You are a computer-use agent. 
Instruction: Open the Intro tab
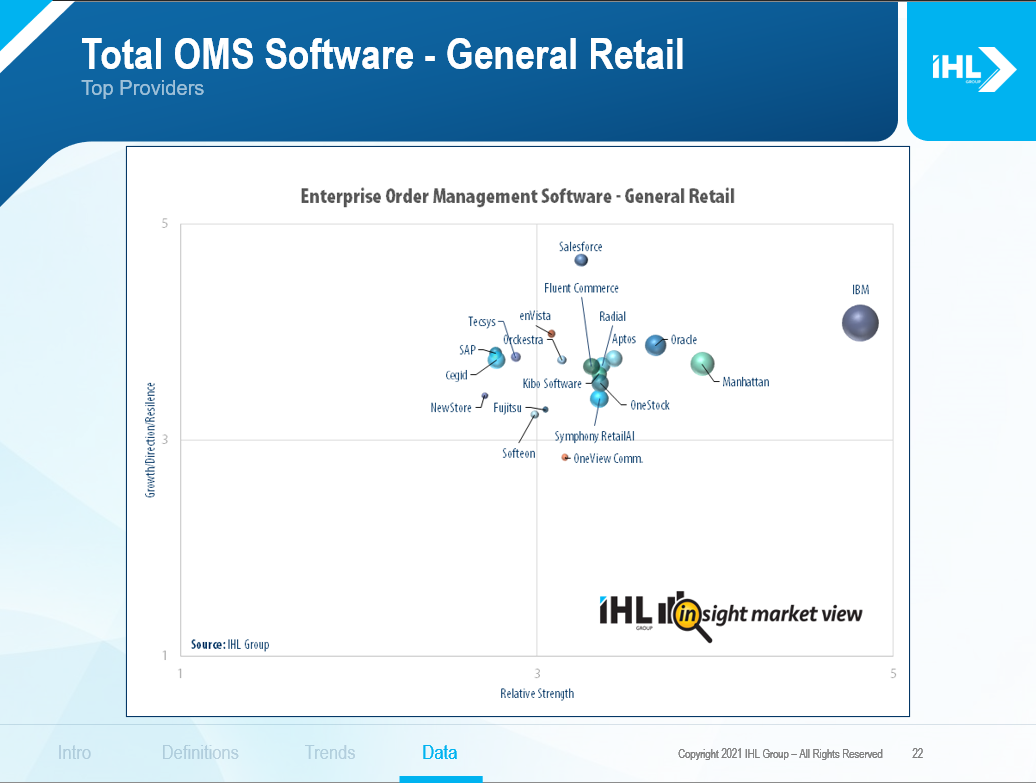pyautogui.click(x=74, y=753)
